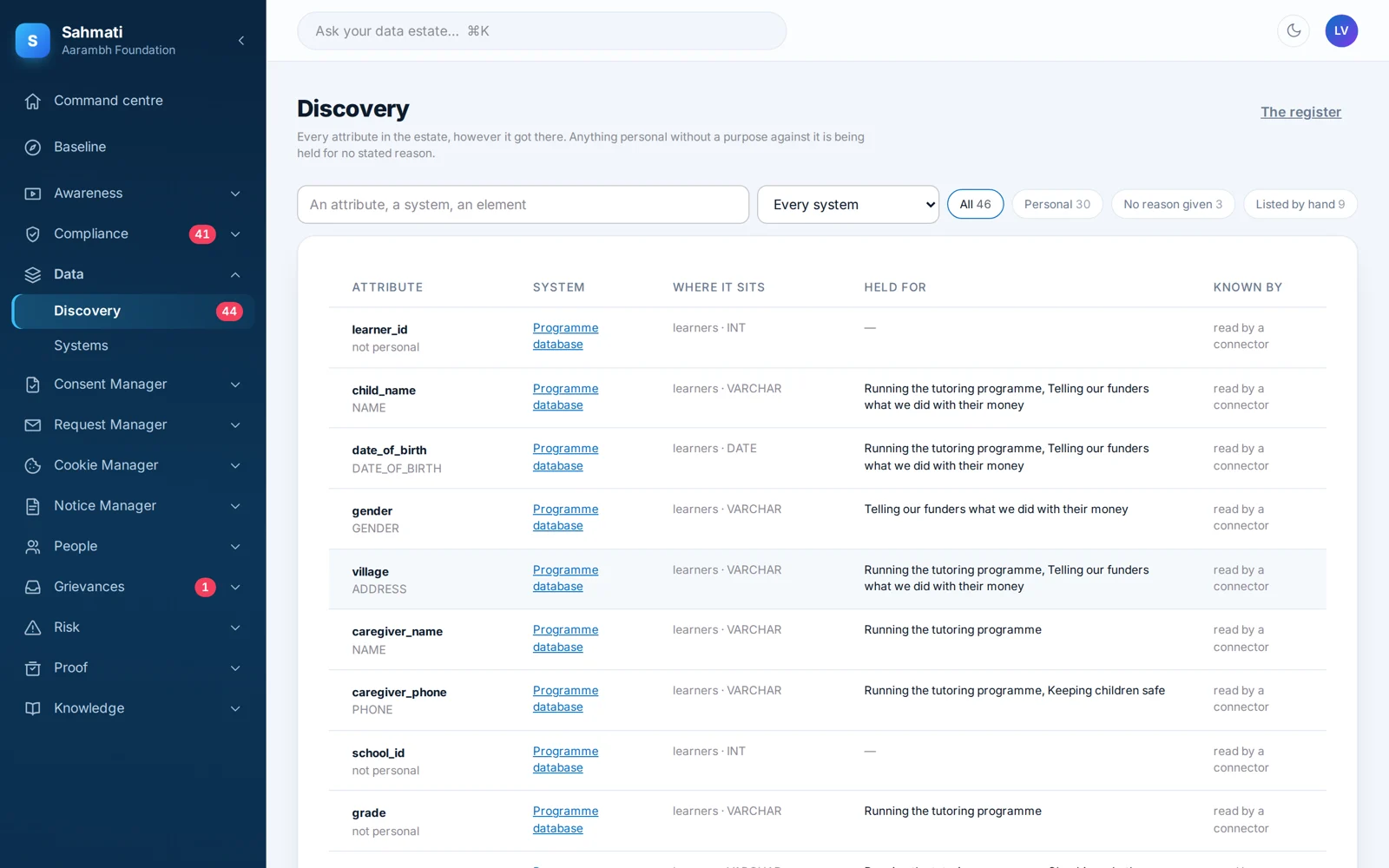Click the Proof icon in the sidebar
Screen dimensions: 1389x868
pyautogui.click(x=33, y=668)
